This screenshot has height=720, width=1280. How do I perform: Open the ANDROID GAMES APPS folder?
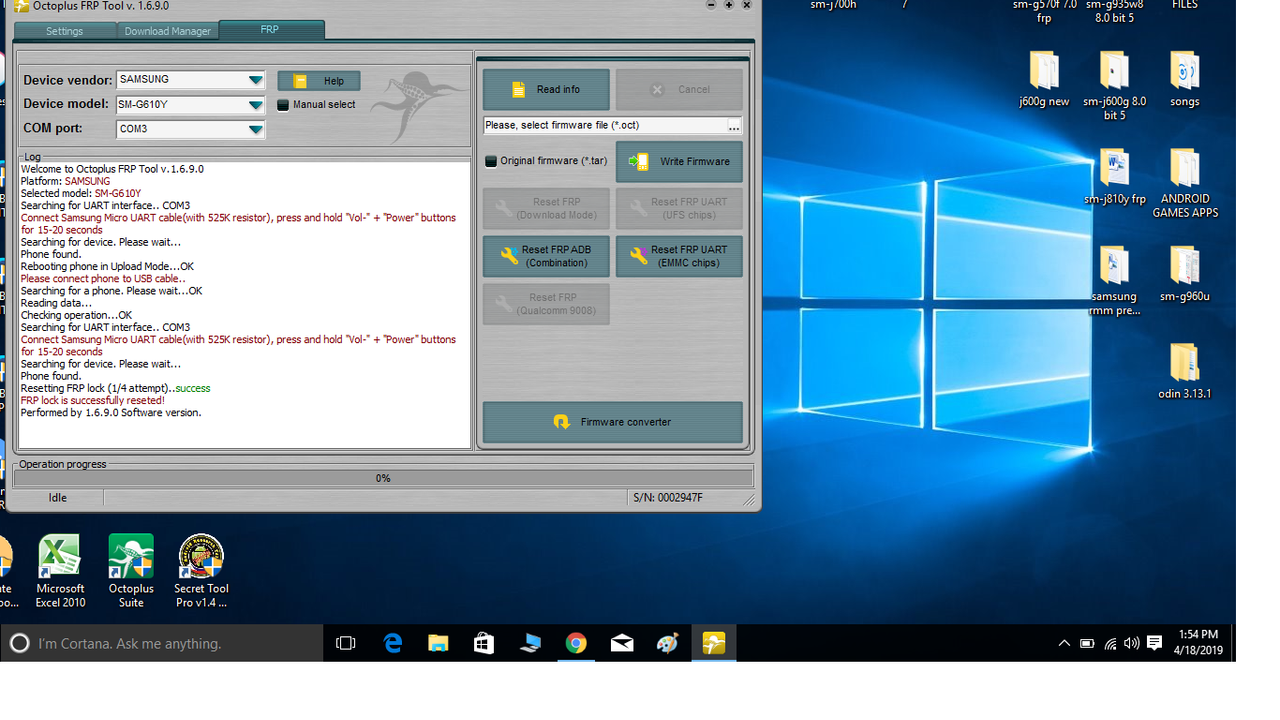pos(1184,184)
